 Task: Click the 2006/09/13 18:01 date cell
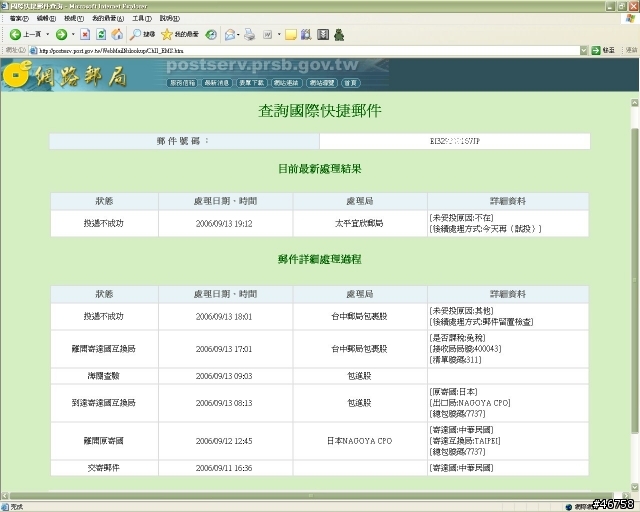point(224,316)
